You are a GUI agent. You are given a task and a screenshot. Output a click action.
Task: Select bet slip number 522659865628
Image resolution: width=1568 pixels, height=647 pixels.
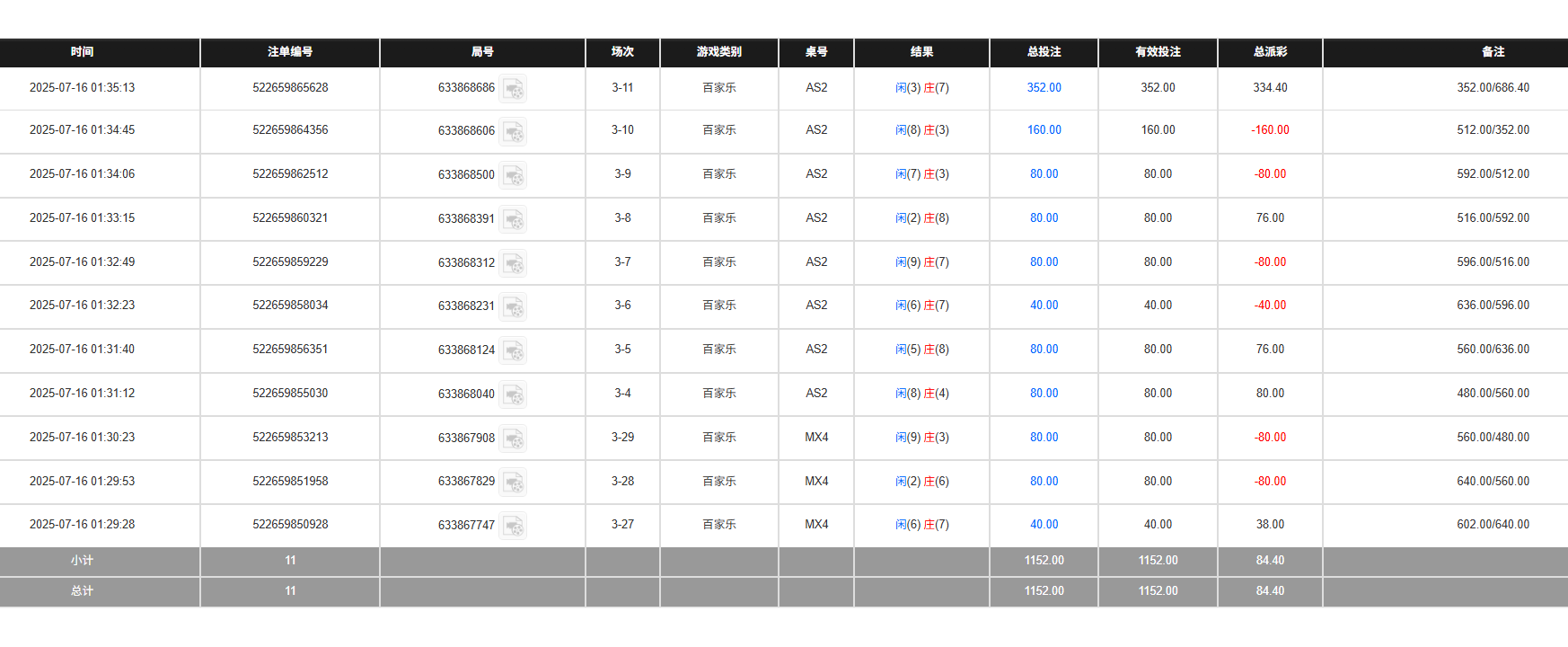(x=290, y=88)
